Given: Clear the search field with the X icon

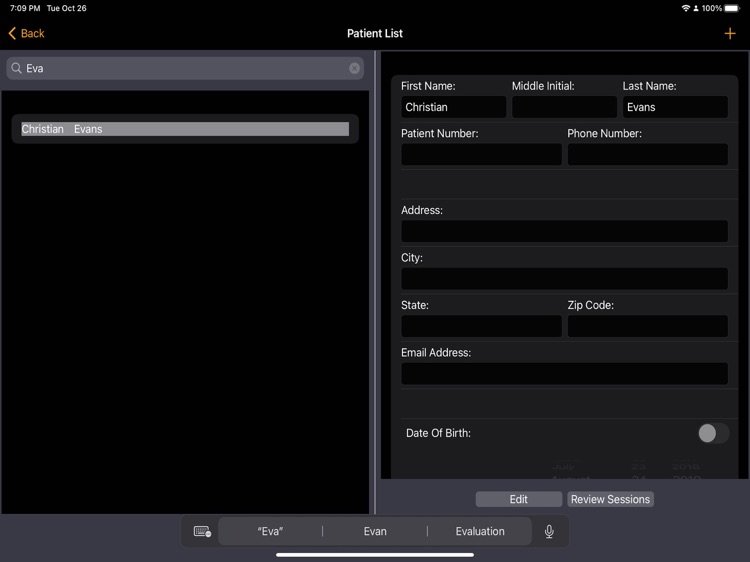Looking at the screenshot, I should point(354,68).
